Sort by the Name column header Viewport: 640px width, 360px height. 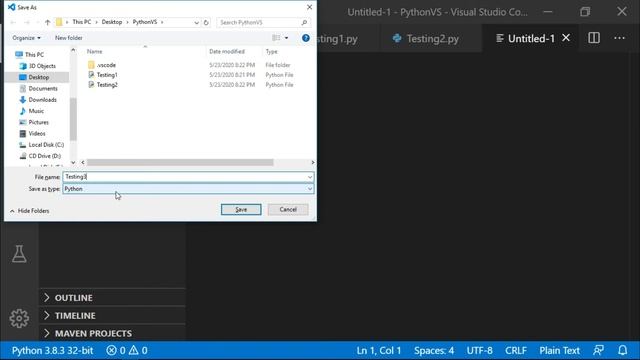(x=95, y=51)
